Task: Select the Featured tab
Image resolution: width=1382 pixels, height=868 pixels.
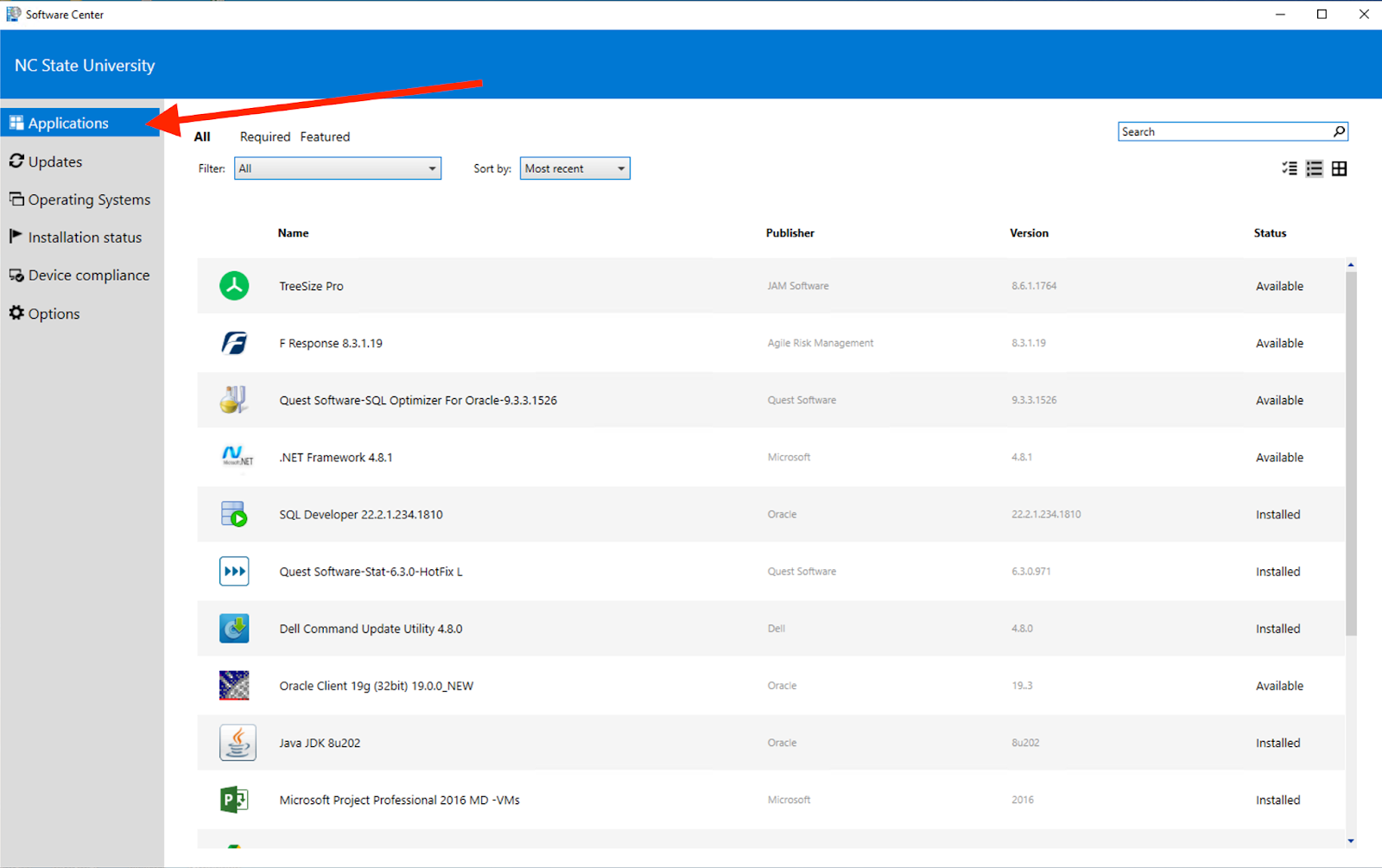Action: (325, 136)
